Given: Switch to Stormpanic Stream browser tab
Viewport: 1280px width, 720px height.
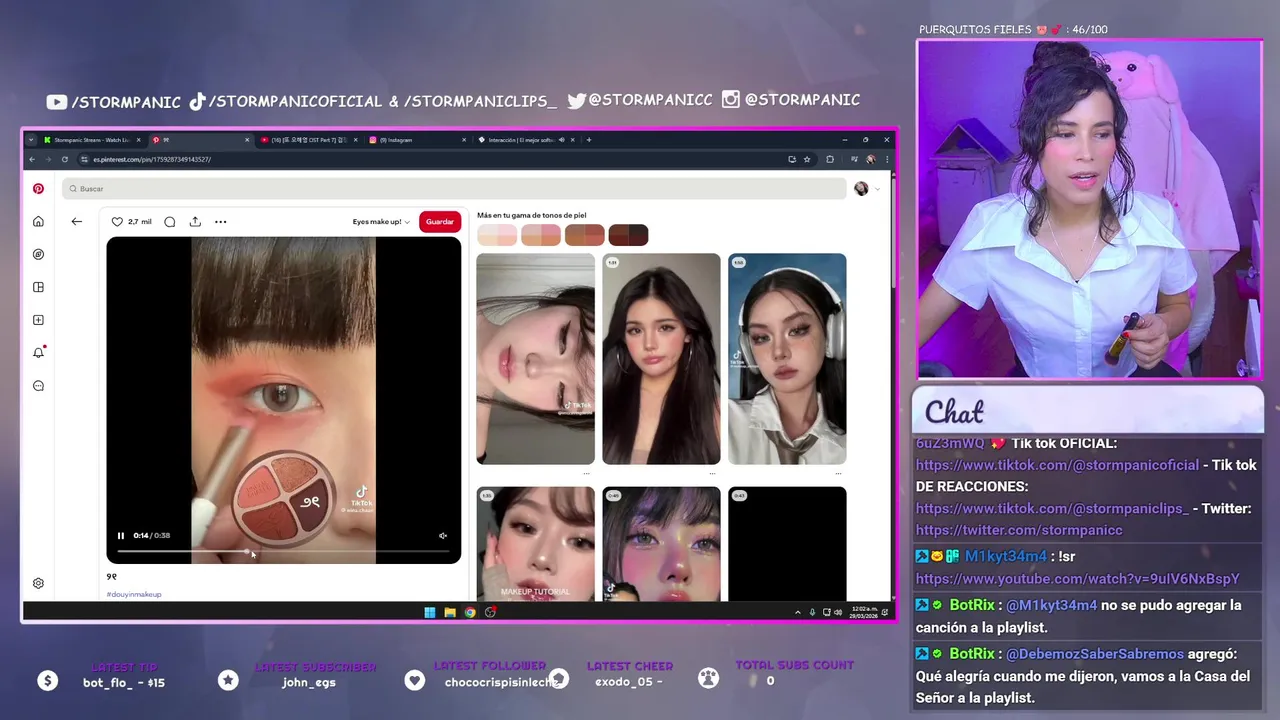Looking at the screenshot, I should click(92, 140).
